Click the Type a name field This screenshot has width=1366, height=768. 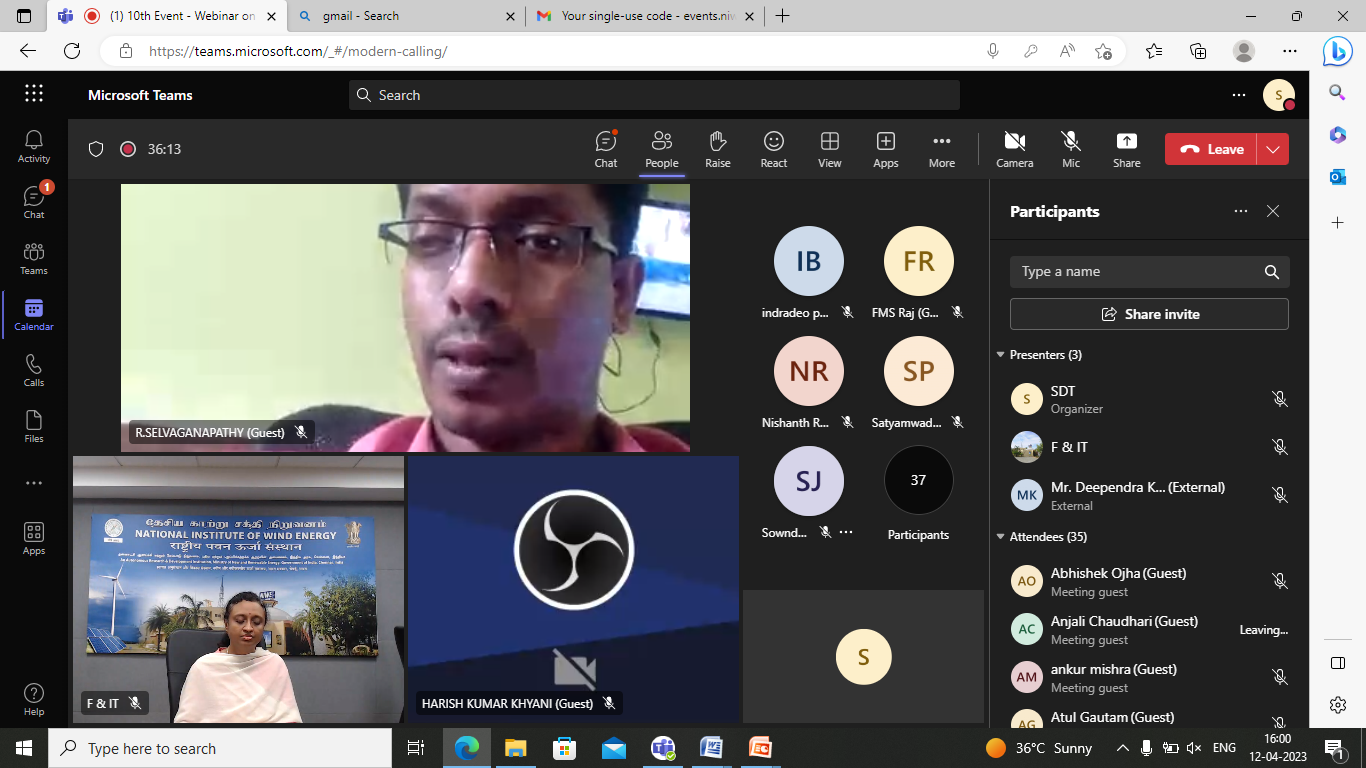[1135, 272]
